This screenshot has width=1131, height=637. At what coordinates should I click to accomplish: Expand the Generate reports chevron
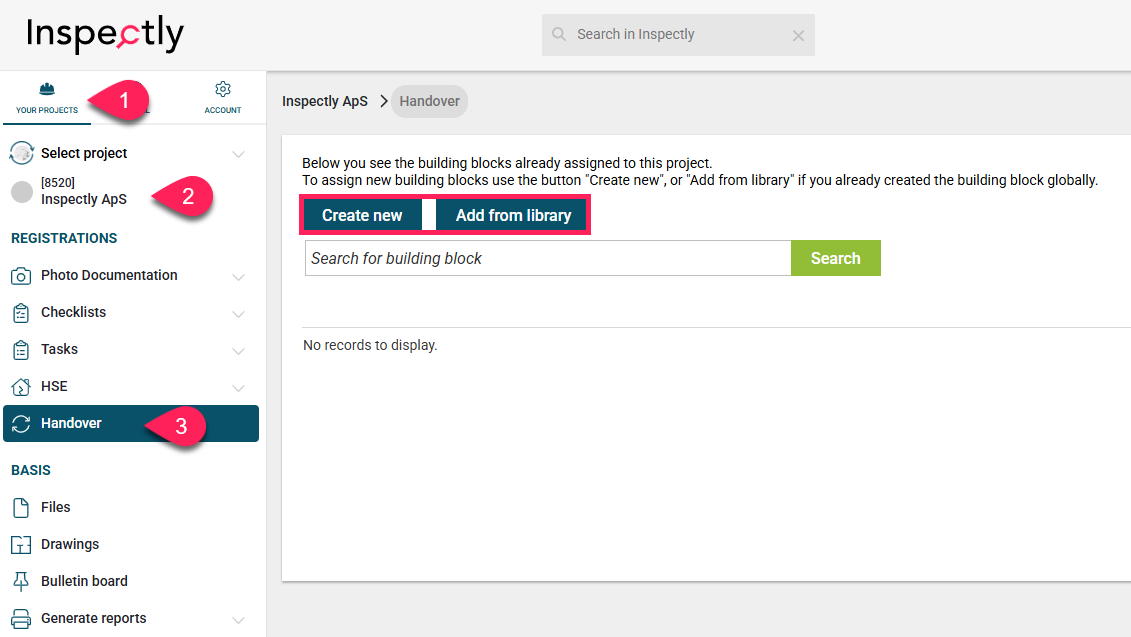coord(239,619)
